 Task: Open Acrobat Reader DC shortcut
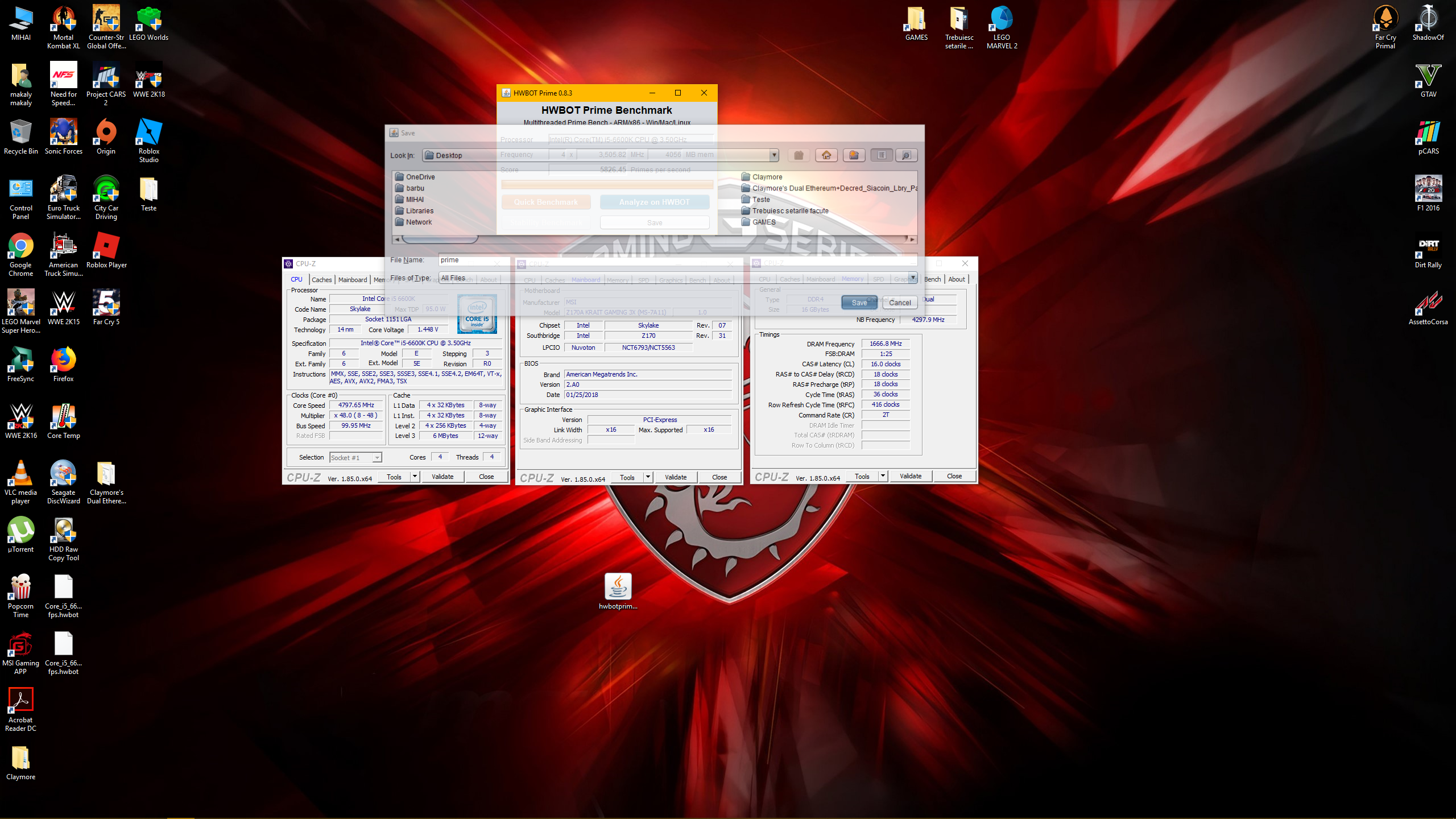[x=21, y=709]
